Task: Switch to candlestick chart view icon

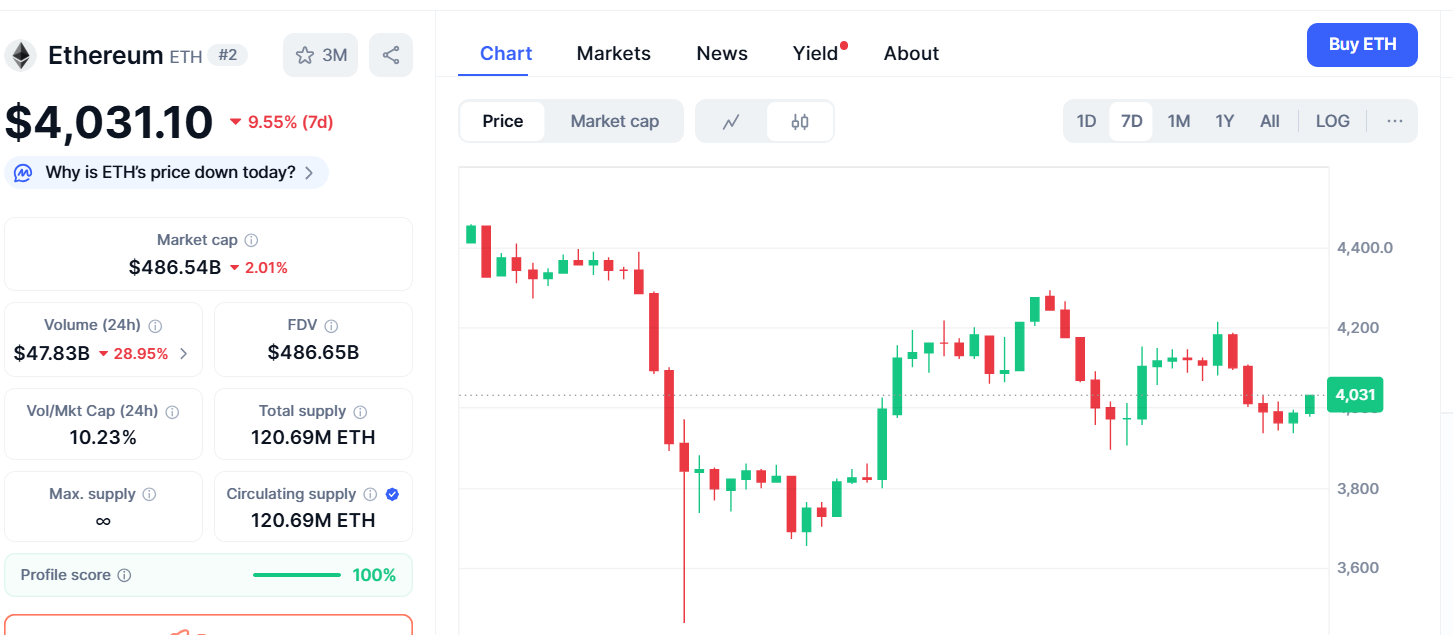Action: [x=799, y=122]
